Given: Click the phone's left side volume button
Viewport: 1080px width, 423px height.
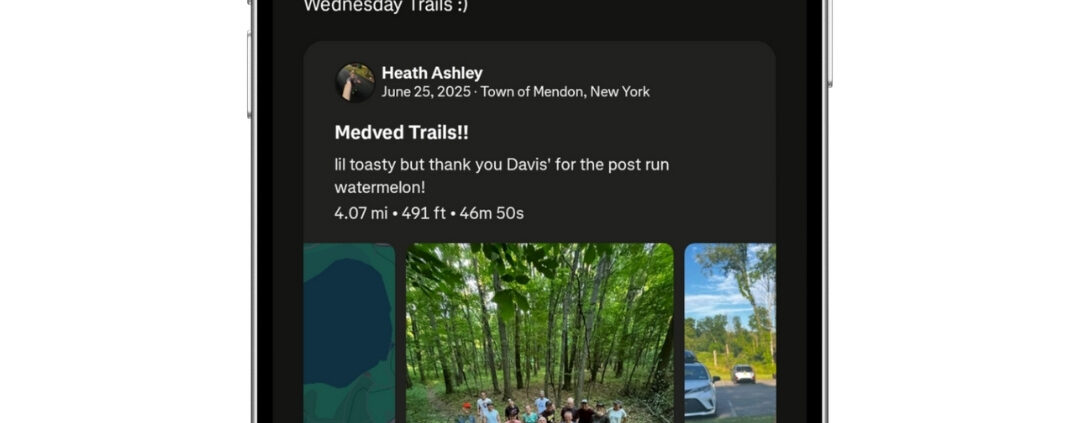Looking at the screenshot, I should tap(249, 74).
